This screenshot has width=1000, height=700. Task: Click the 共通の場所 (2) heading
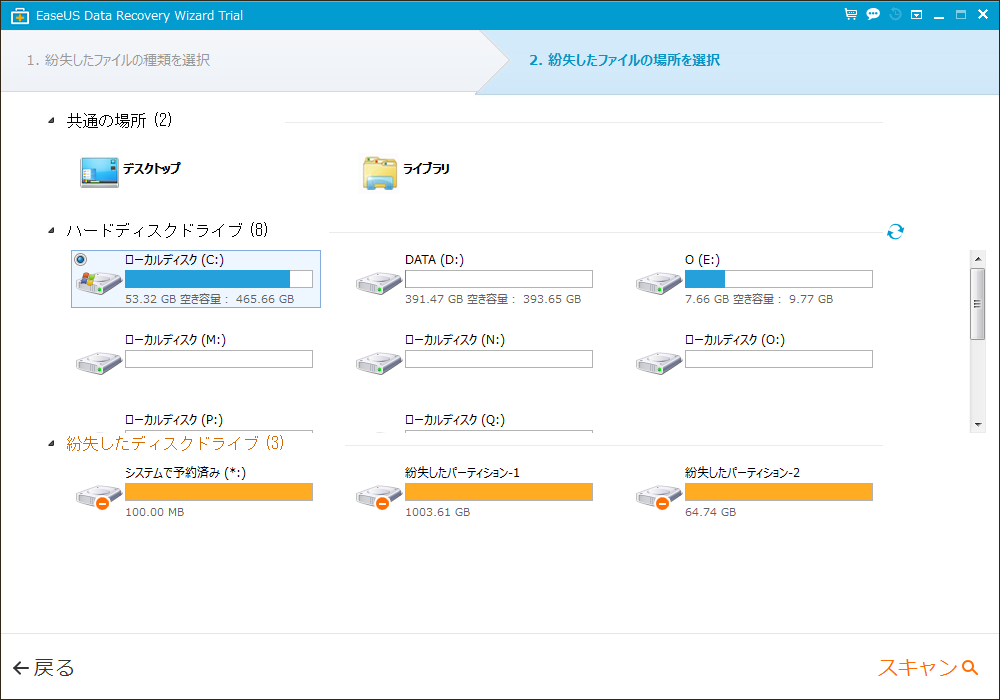119,120
